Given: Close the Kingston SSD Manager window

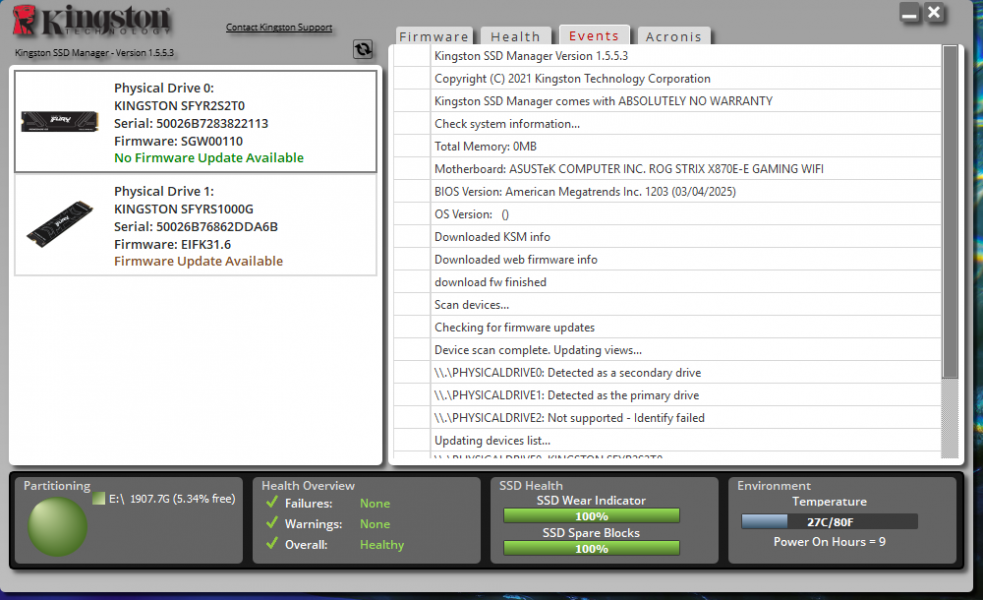Looking at the screenshot, I should 934,13.
